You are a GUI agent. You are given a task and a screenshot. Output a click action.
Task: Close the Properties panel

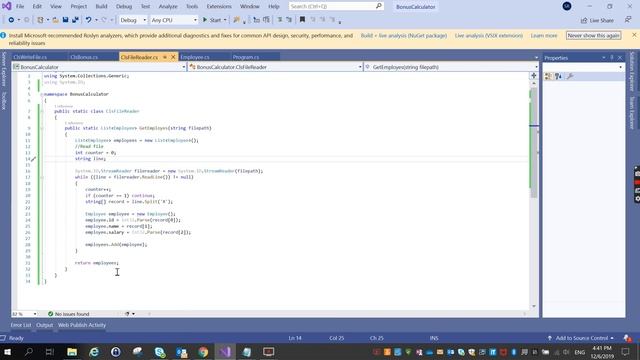[620, 58]
